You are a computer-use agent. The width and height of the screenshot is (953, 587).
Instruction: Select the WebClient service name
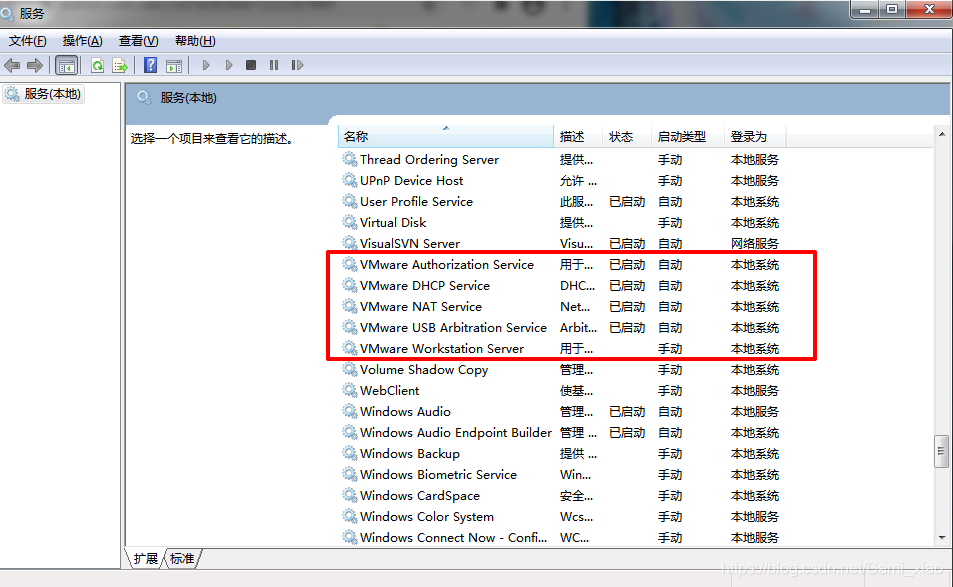point(390,391)
